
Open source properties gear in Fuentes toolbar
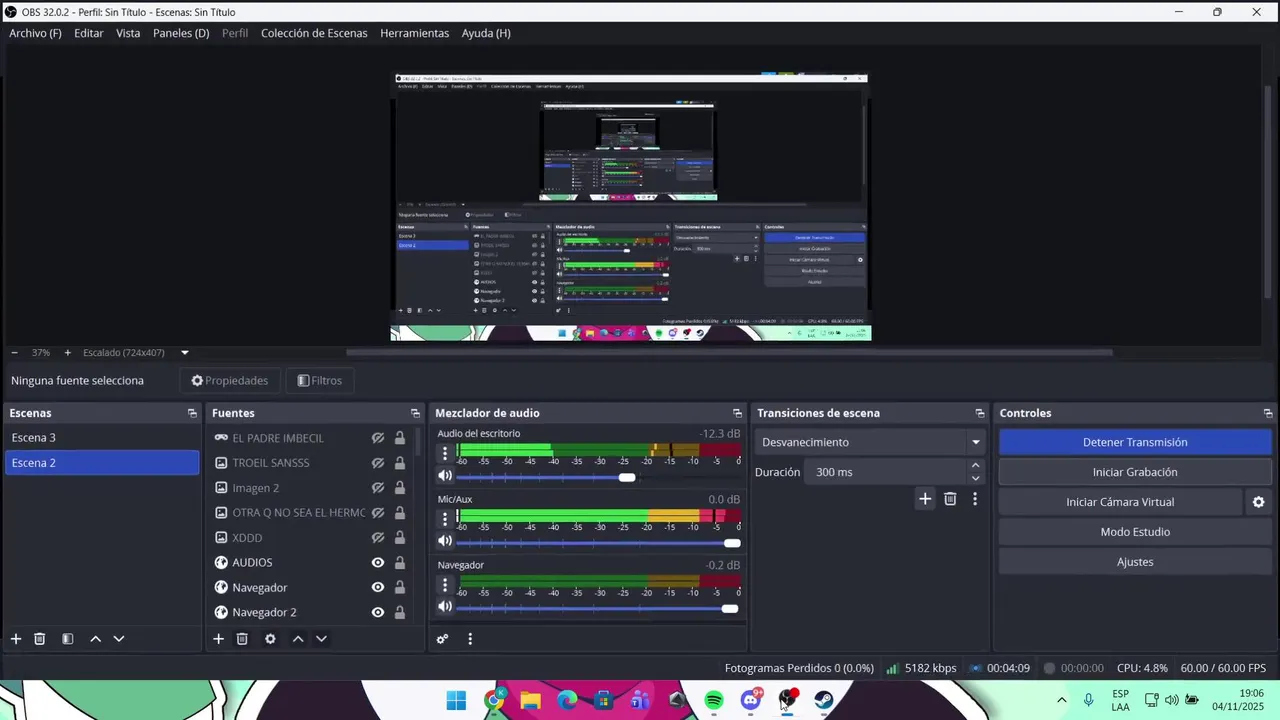(270, 639)
